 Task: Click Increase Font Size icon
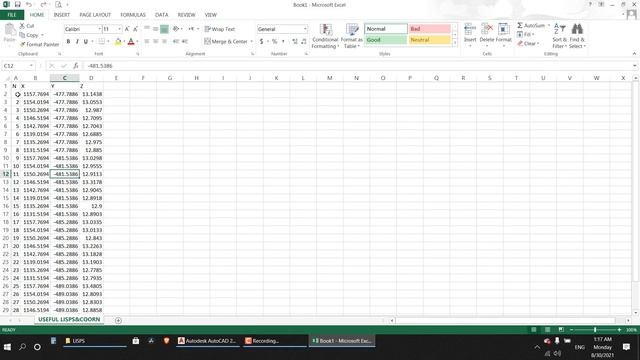point(127,29)
